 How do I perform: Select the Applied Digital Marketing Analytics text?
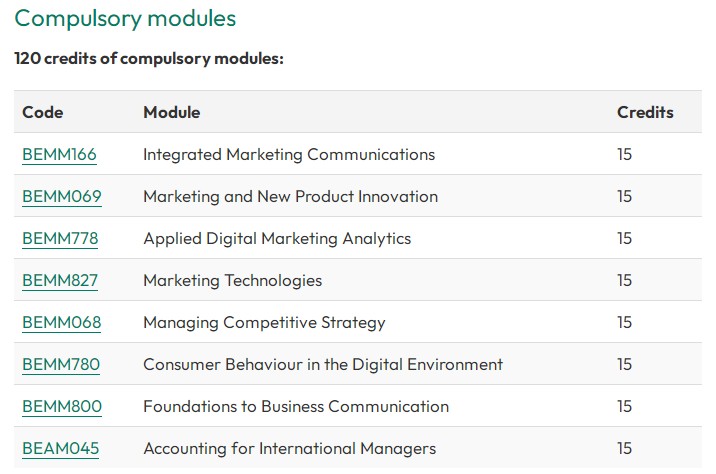click(x=277, y=238)
